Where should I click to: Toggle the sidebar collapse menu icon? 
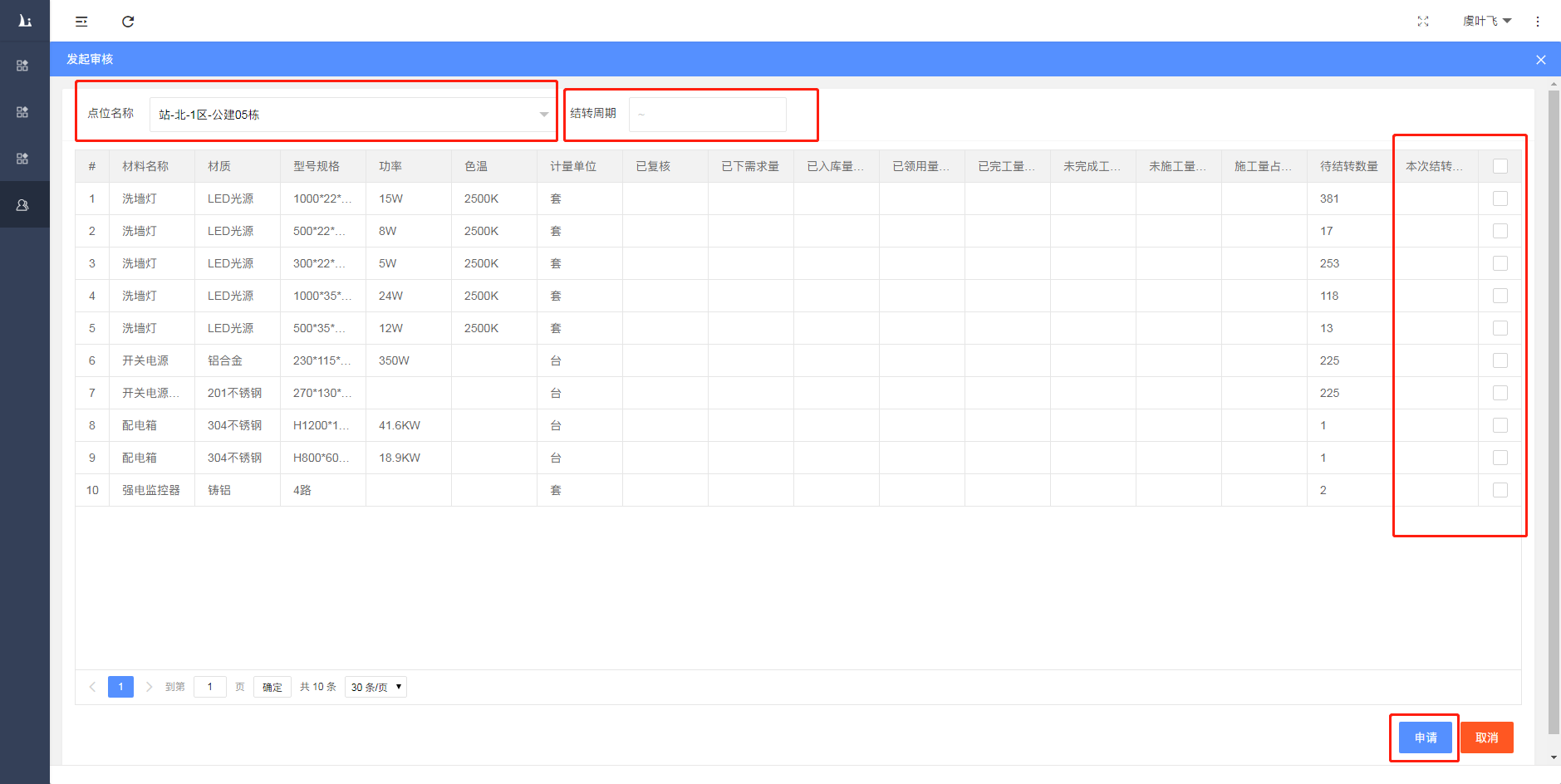pos(81,22)
